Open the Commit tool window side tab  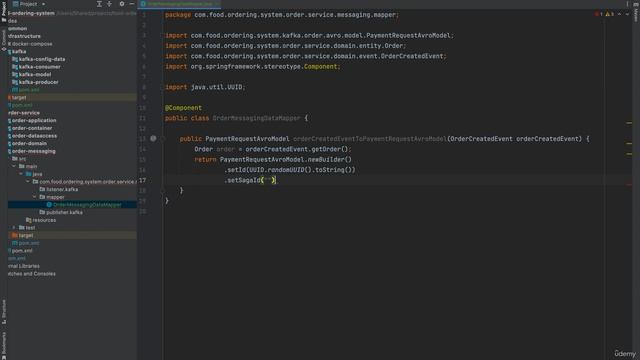coord(4,40)
